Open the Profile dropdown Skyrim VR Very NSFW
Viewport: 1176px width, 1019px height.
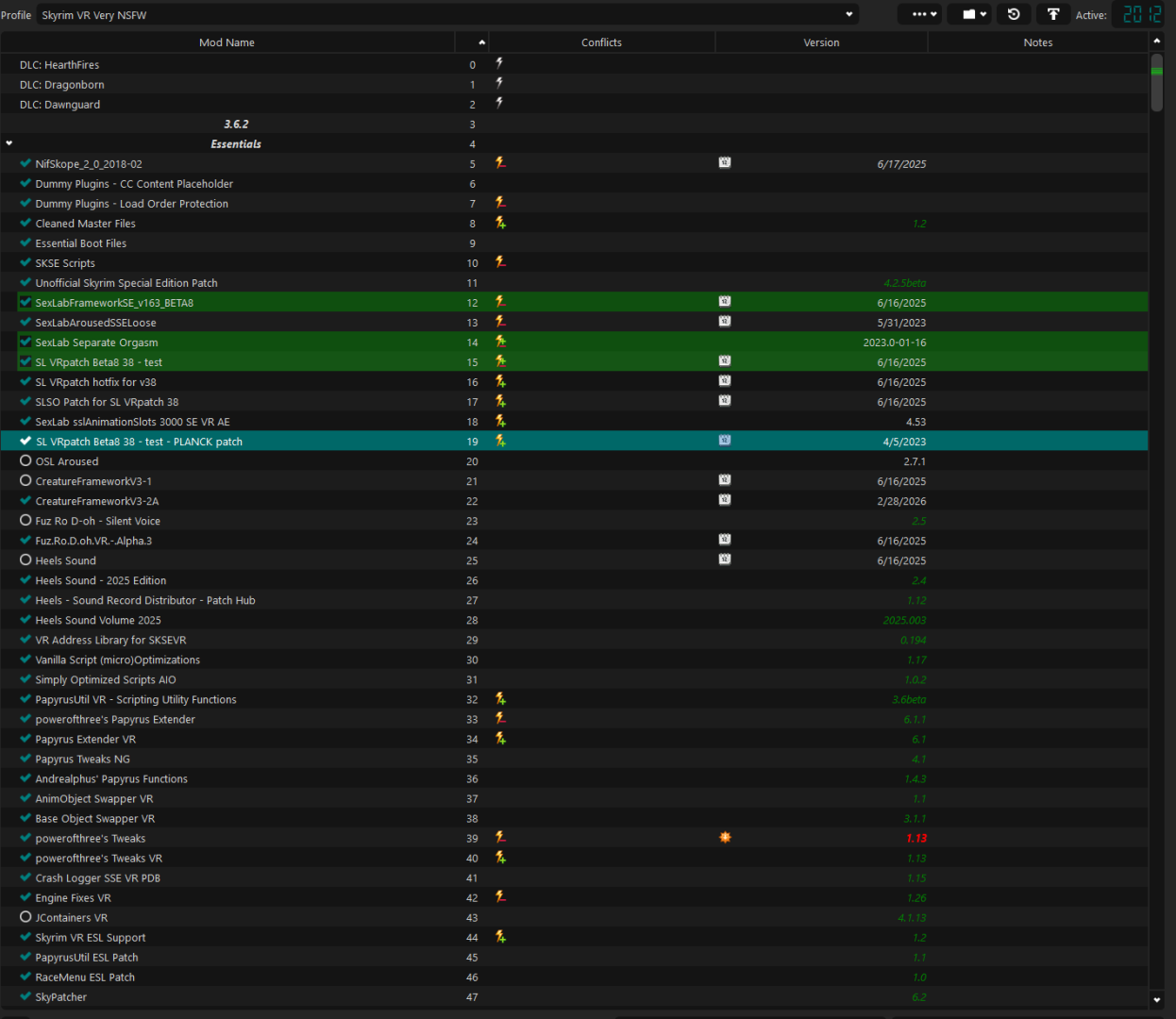[447, 14]
